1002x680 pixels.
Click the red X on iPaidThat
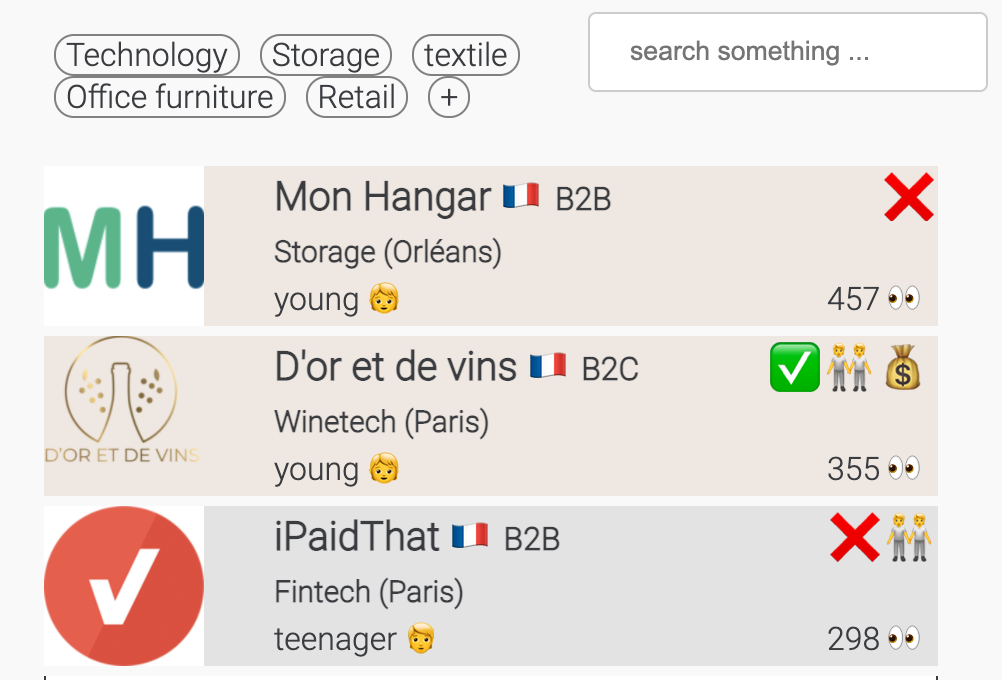click(x=854, y=537)
